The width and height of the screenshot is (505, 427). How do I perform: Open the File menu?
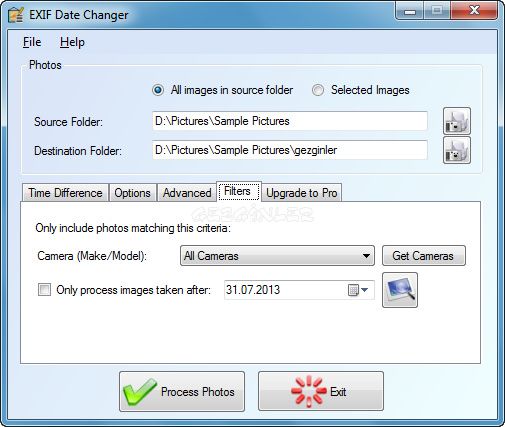pyautogui.click(x=32, y=42)
